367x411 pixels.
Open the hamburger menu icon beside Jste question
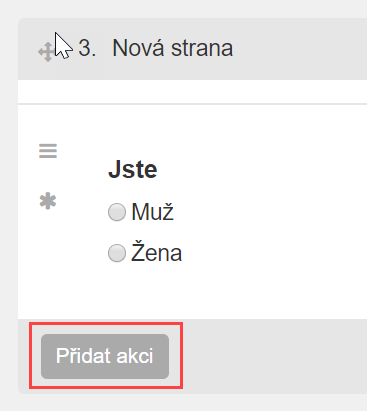tap(48, 151)
